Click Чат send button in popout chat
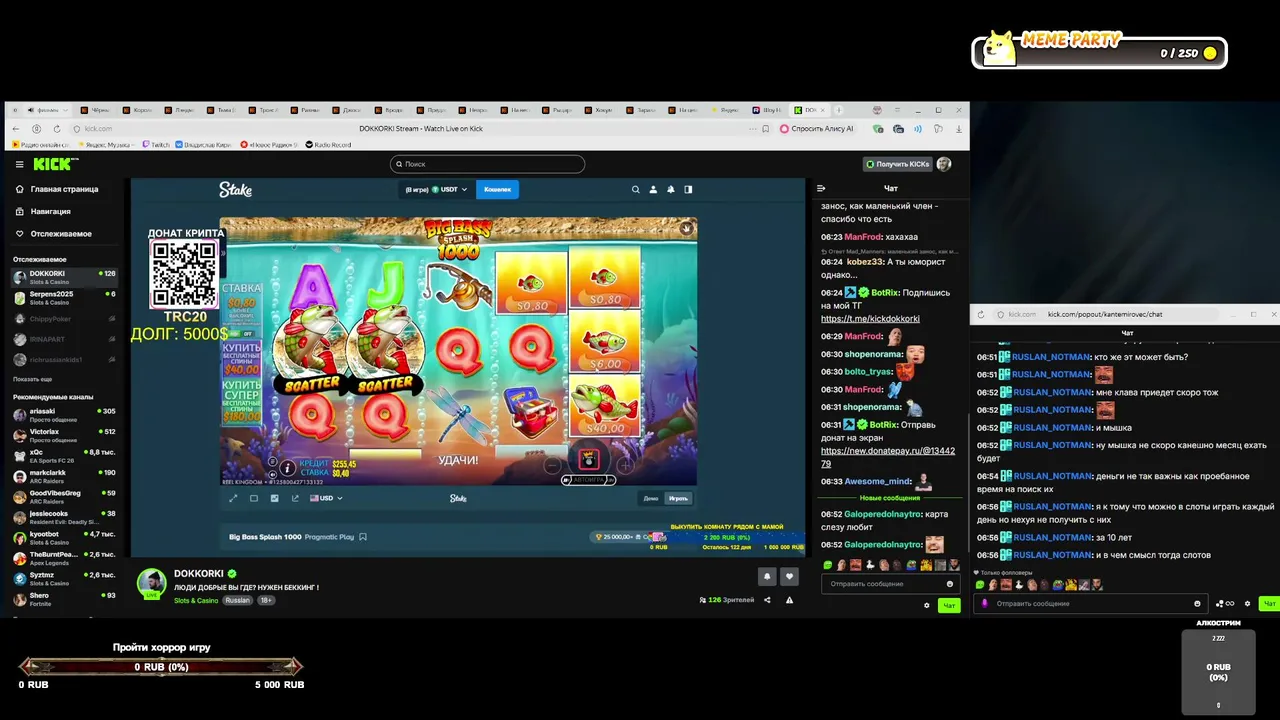The image size is (1280, 720). pyautogui.click(x=1269, y=604)
